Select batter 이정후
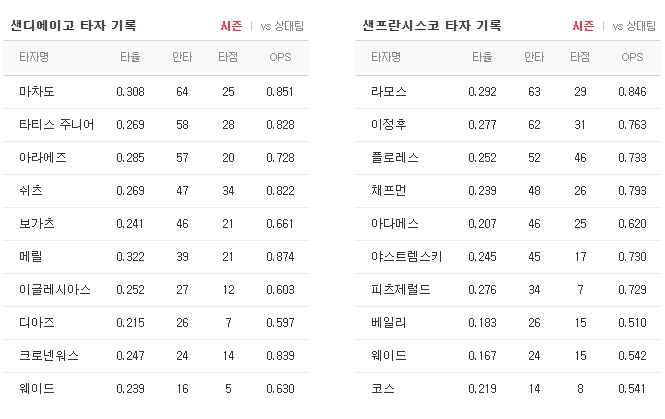The height and width of the screenshot is (419, 665). tap(388, 125)
